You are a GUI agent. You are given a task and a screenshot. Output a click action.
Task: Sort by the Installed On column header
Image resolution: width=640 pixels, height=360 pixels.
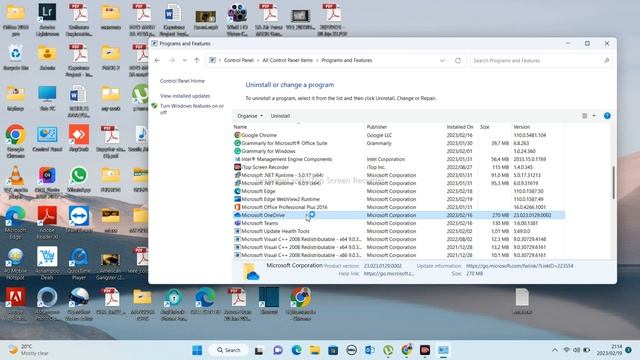coord(460,127)
